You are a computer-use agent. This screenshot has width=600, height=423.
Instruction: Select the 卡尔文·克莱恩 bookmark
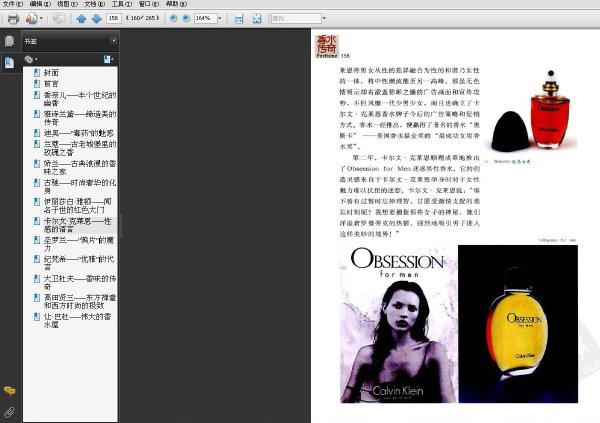point(78,225)
